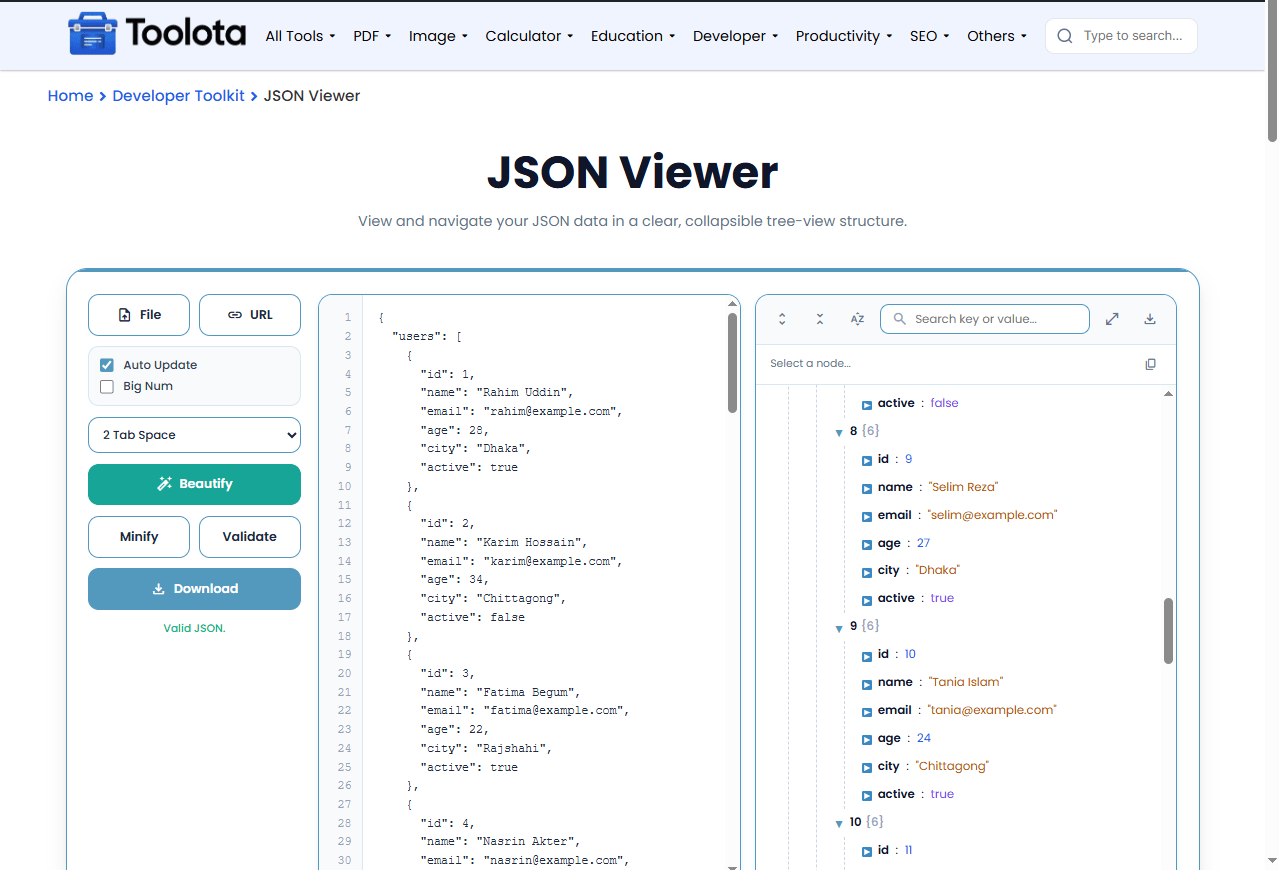Open Developer Toolkit breadcrumb link

coord(178,96)
